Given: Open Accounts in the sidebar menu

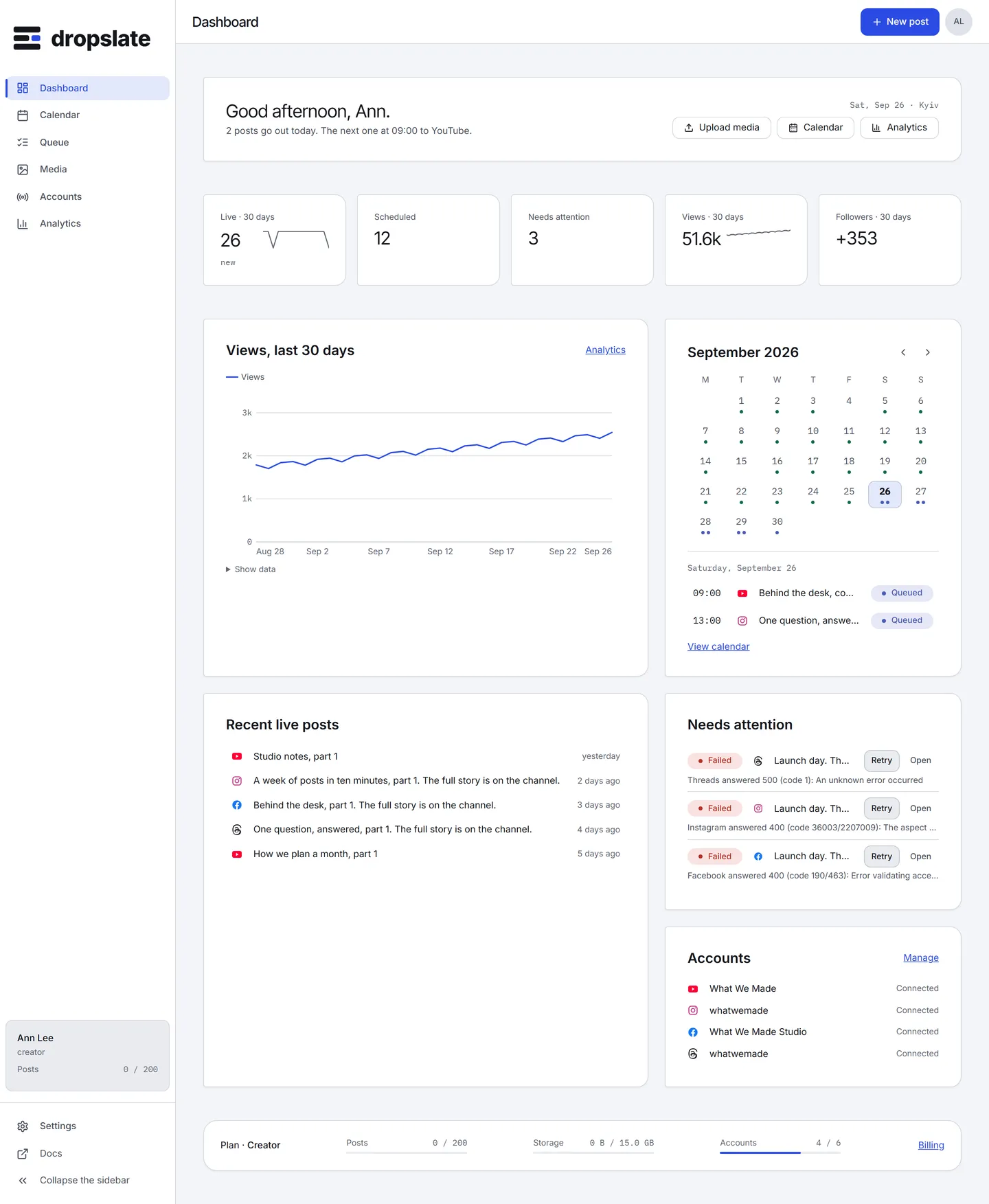Looking at the screenshot, I should 87,197.
